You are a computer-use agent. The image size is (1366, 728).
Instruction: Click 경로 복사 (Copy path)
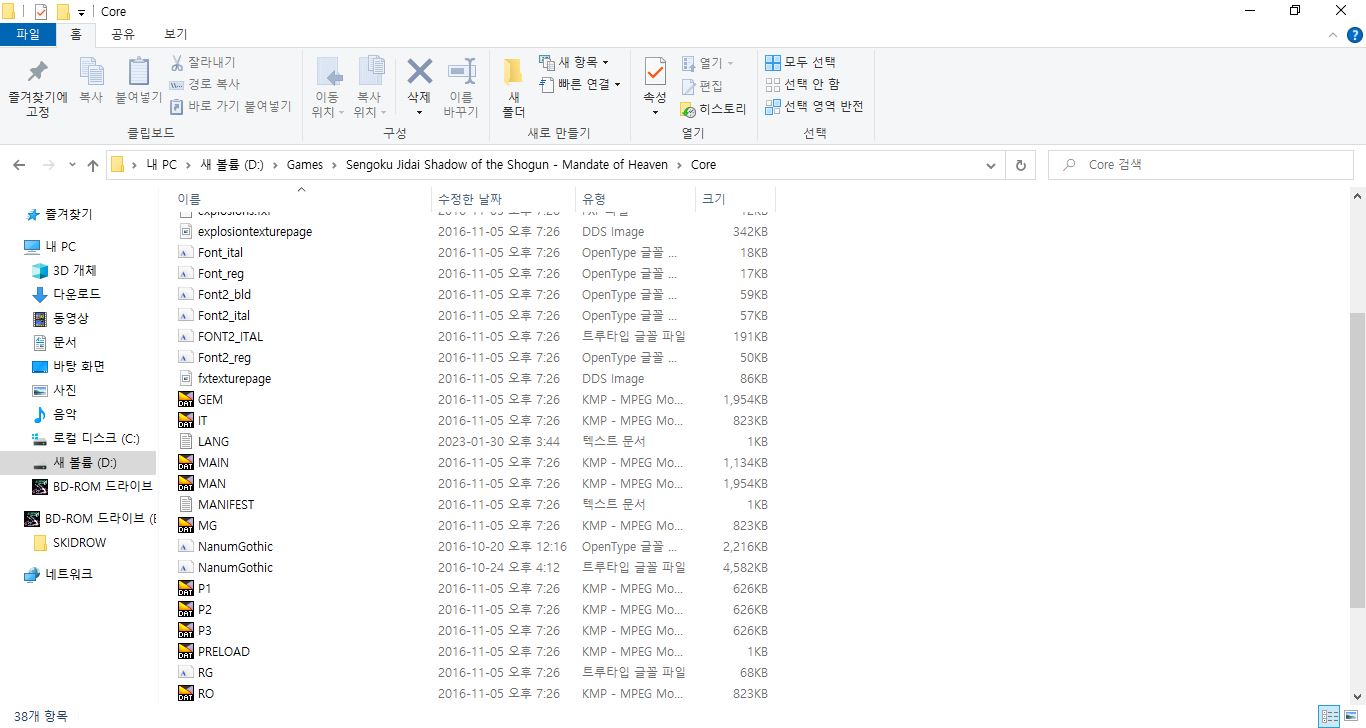(x=205, y=84)
